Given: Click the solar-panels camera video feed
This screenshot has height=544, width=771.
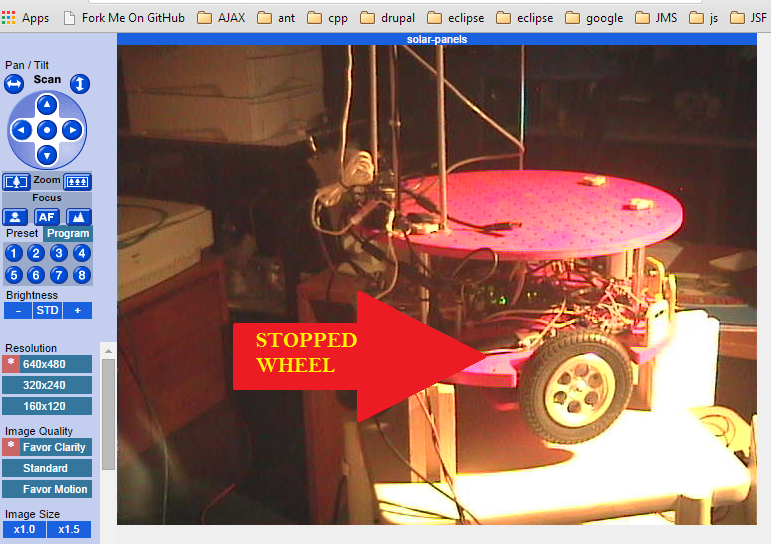Looking at the screenshot, I should click(437, 285).
